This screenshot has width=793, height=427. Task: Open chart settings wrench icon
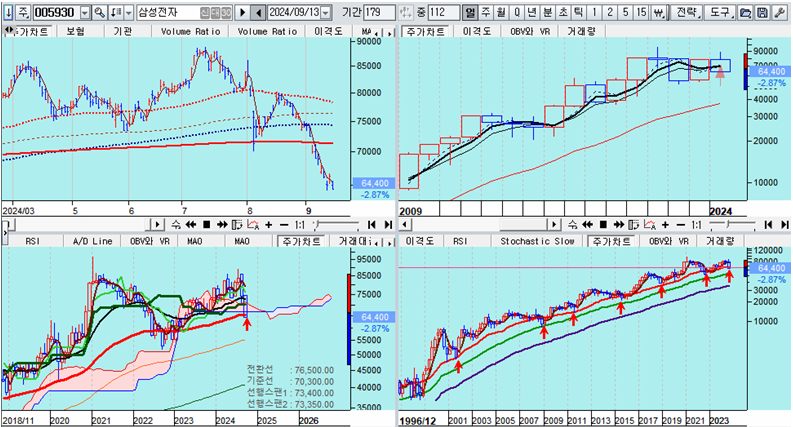[x=779, y=12]
